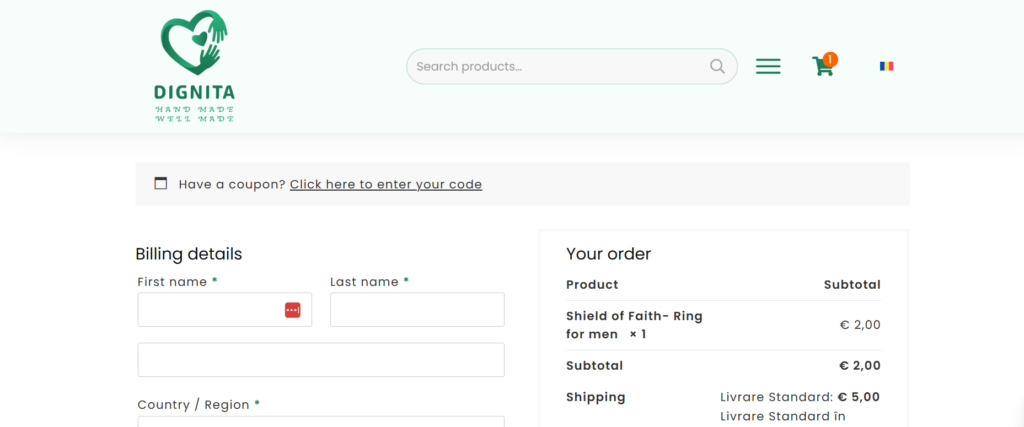Click the unlabeled field below the name inputs

pyautogui.click(x=321, y=360)
